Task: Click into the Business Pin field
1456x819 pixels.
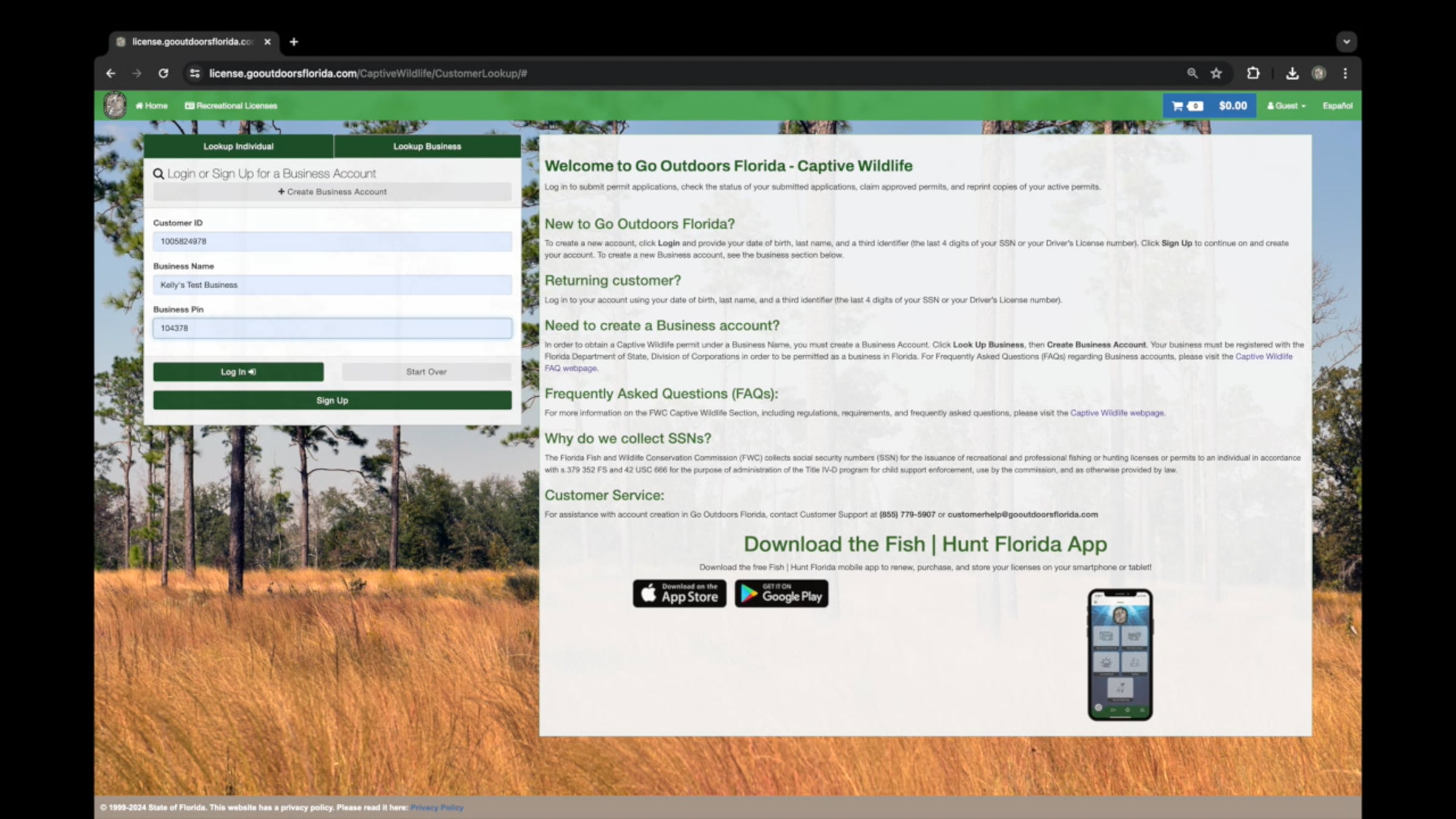Action: click(x=332, y=328)
